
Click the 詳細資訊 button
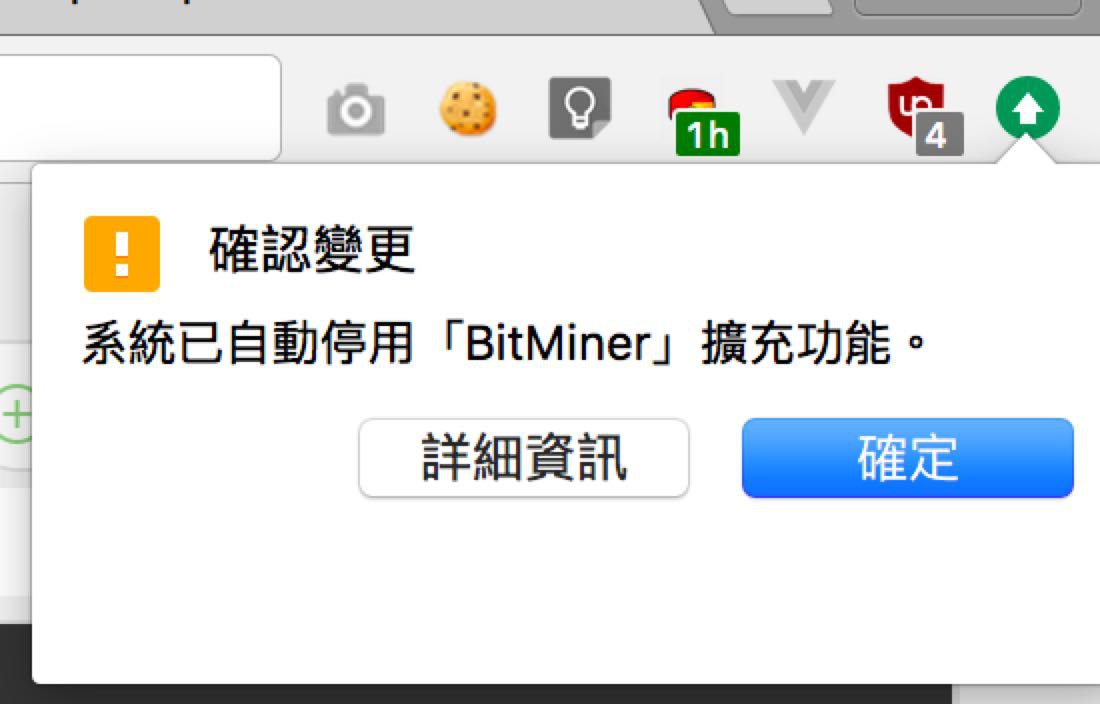coord(524,458)
